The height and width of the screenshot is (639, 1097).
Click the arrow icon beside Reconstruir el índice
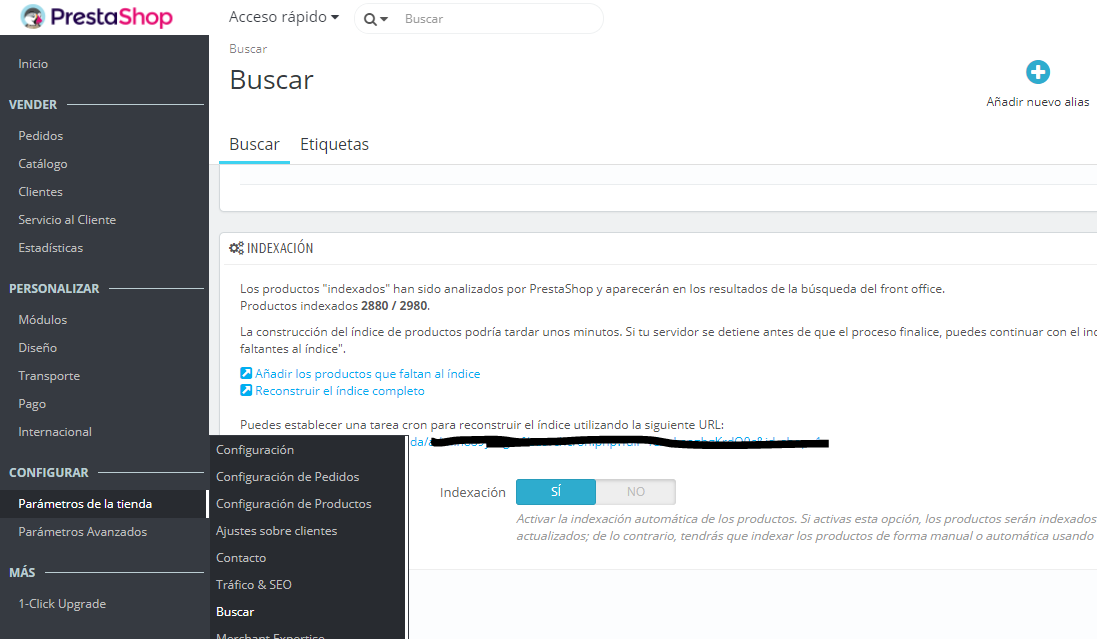coord(246,391)
